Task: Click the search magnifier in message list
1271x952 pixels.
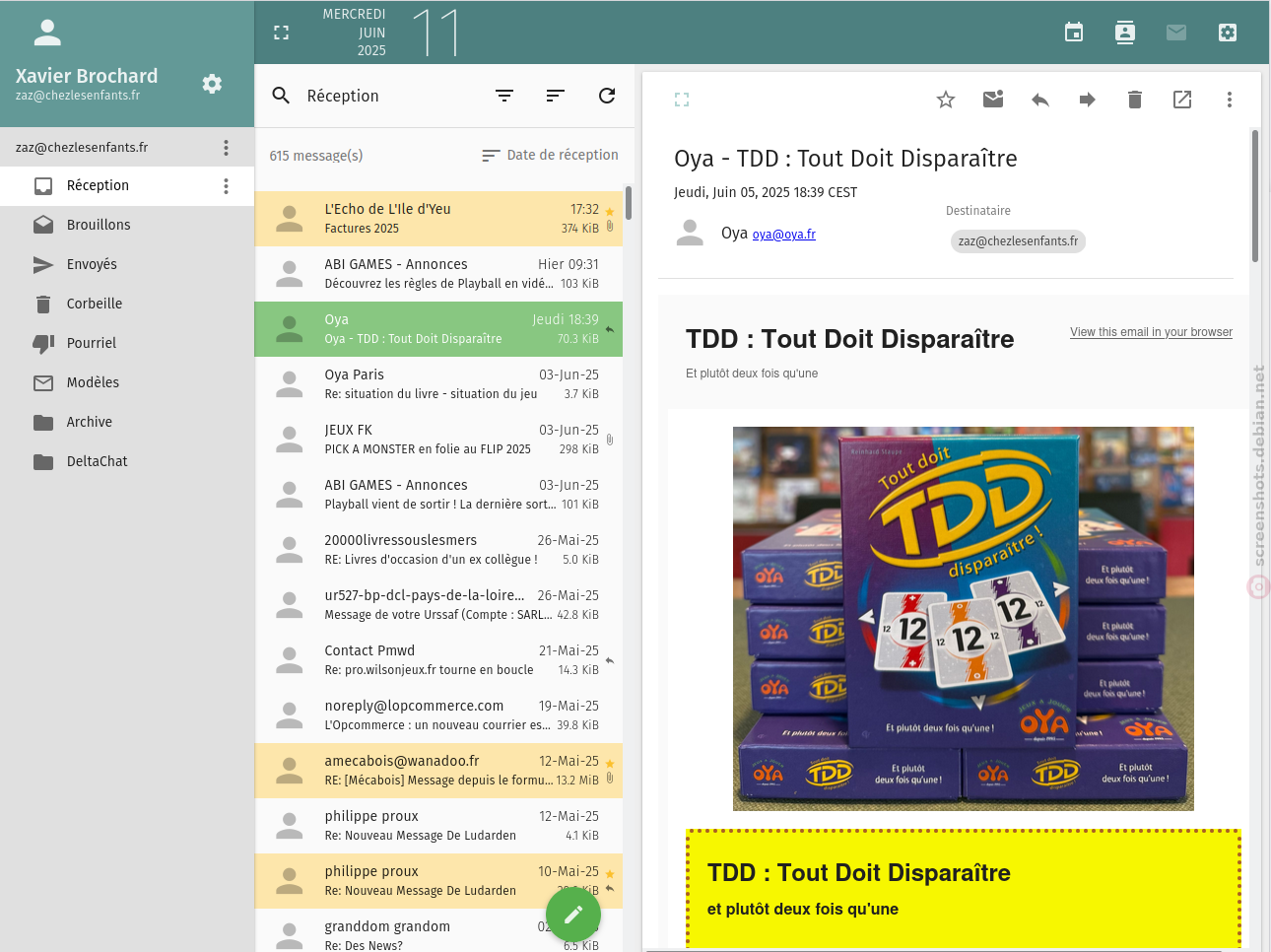Action: (x=281, y=96)
